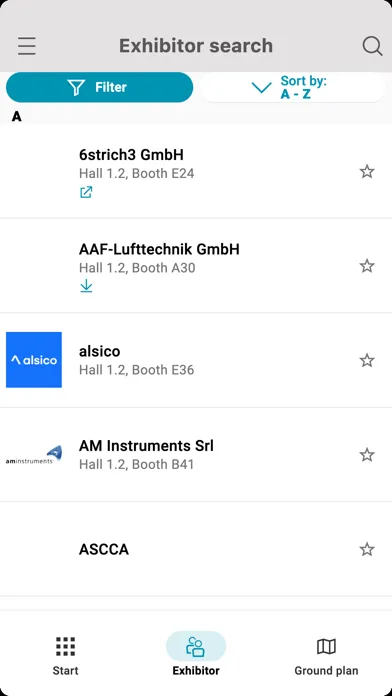Screen dimensions: 392x696
Task: Open the hamburger menu
Action: 27,46
